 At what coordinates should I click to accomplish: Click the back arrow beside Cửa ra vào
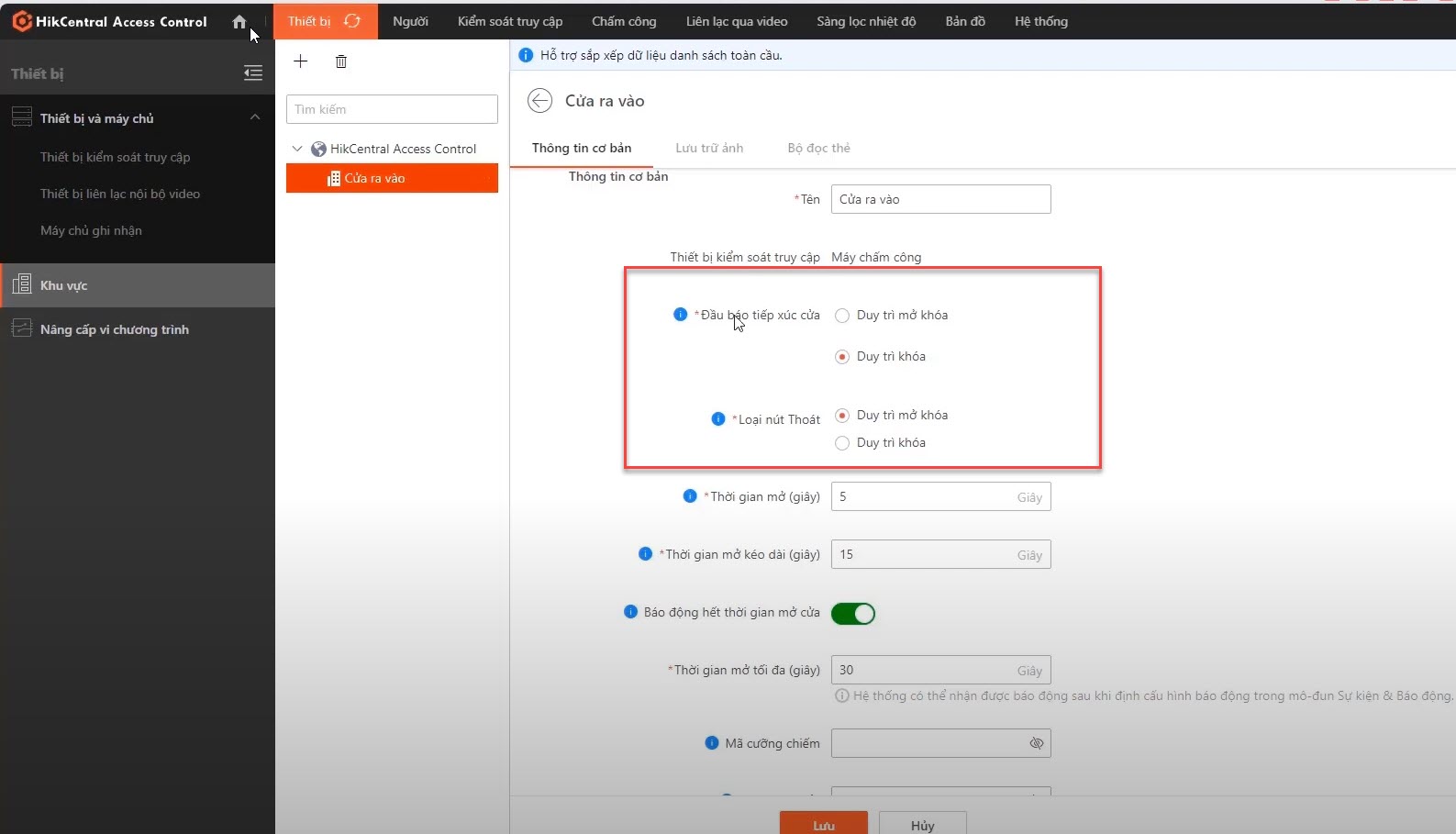[539, 101]
